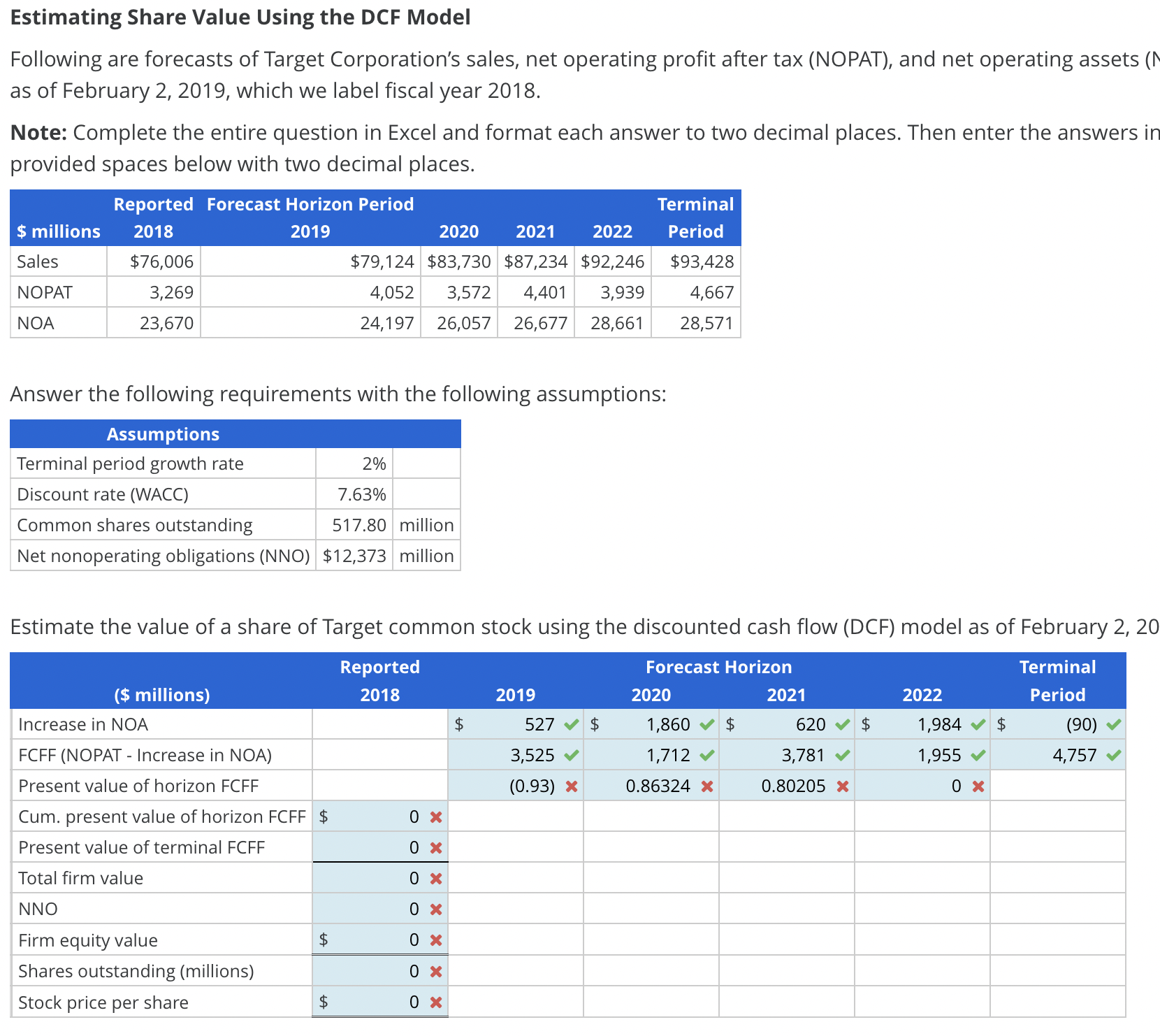Click the red X next to 0.86324
The image size is (1160, 1036).
pos(708,786)
